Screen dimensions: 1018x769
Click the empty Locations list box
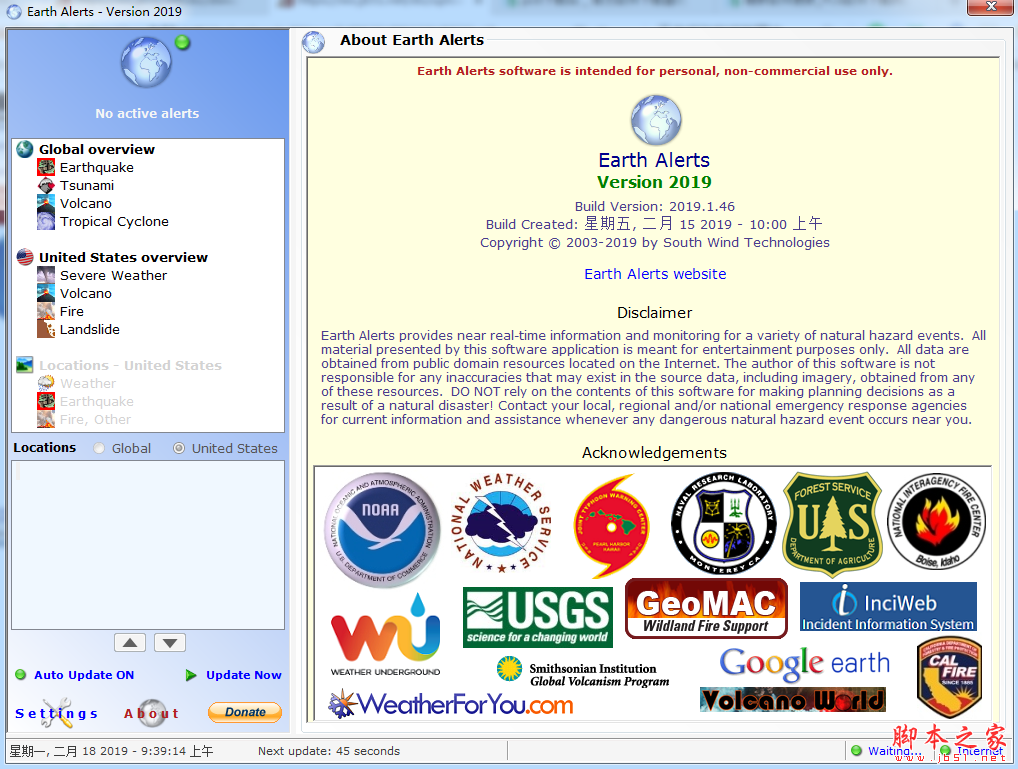(x=148, y=545)
